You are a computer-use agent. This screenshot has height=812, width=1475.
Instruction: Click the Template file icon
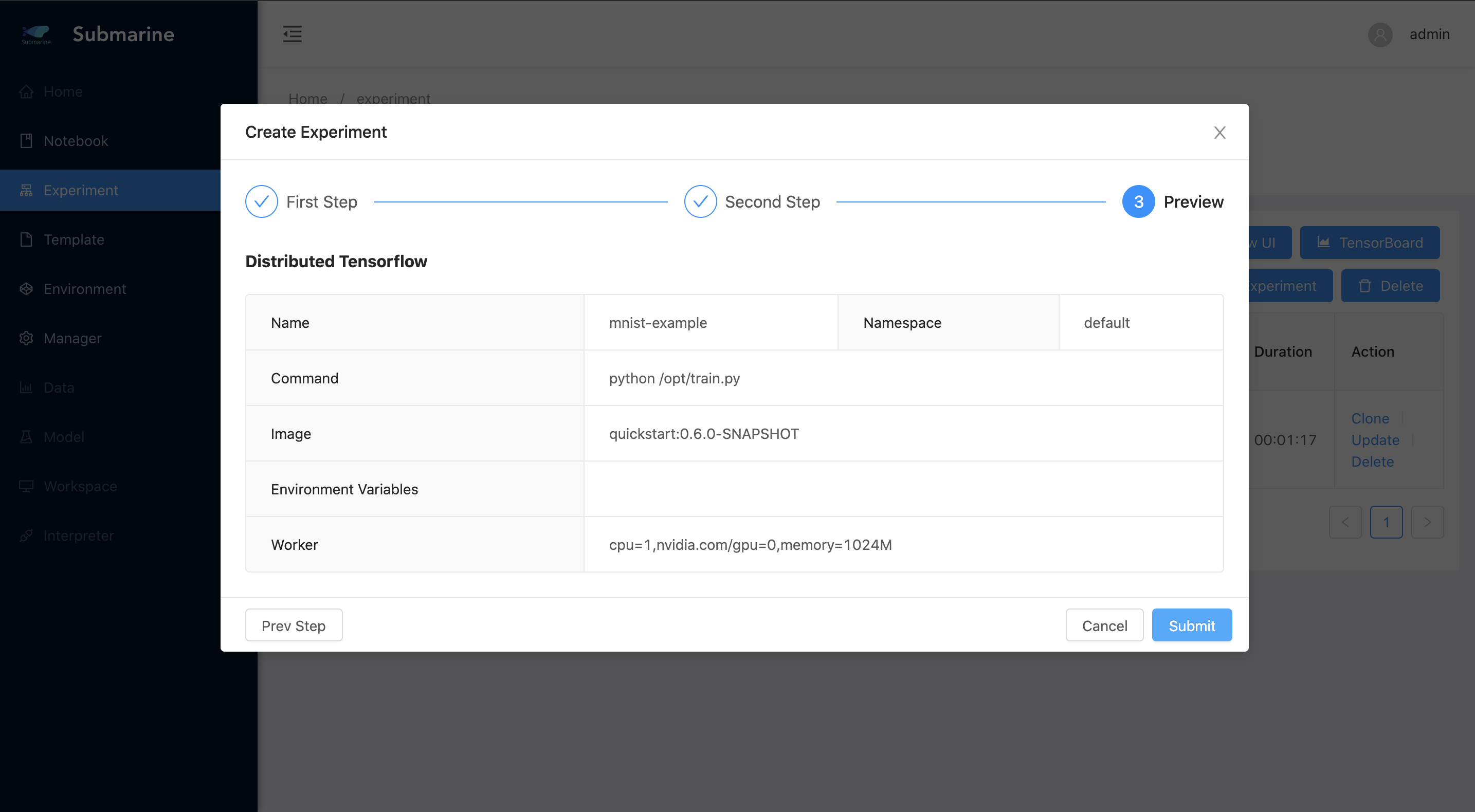[x=26, y=239]
